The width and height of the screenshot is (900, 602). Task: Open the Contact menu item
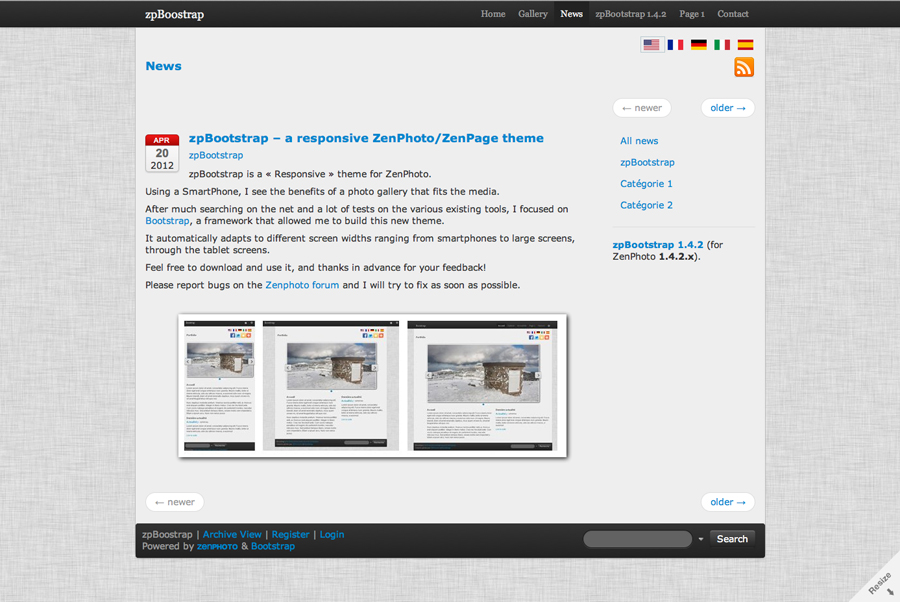733,14
